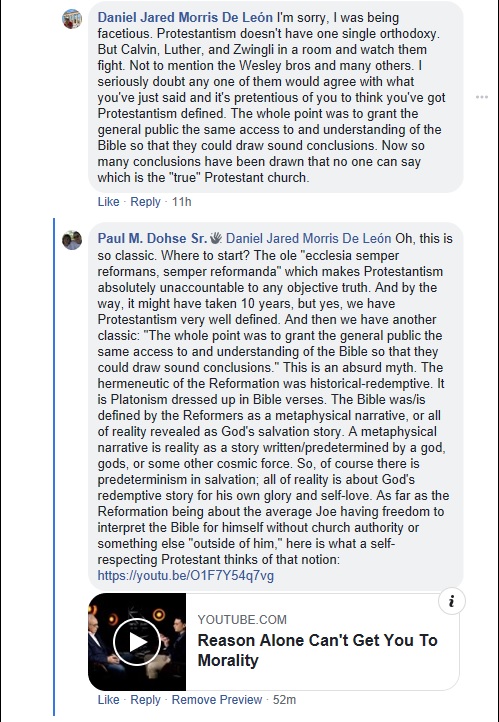Open the youtu.be/O1F7Y54q7vg link
The height and width of the screenshot is (722, 499).
click(x=186, y=576)
